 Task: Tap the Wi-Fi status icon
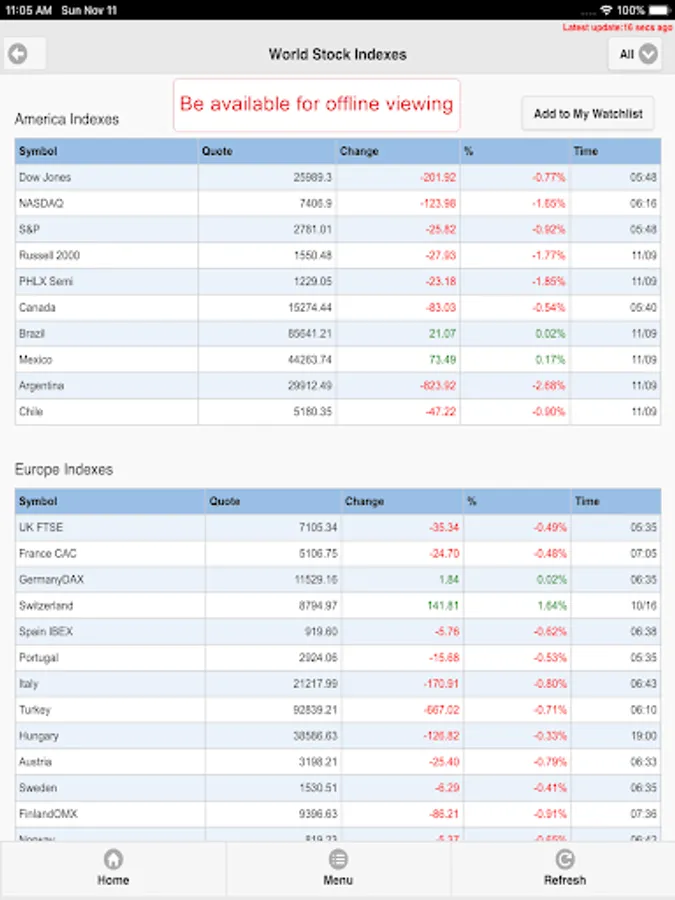pos(606,9)
